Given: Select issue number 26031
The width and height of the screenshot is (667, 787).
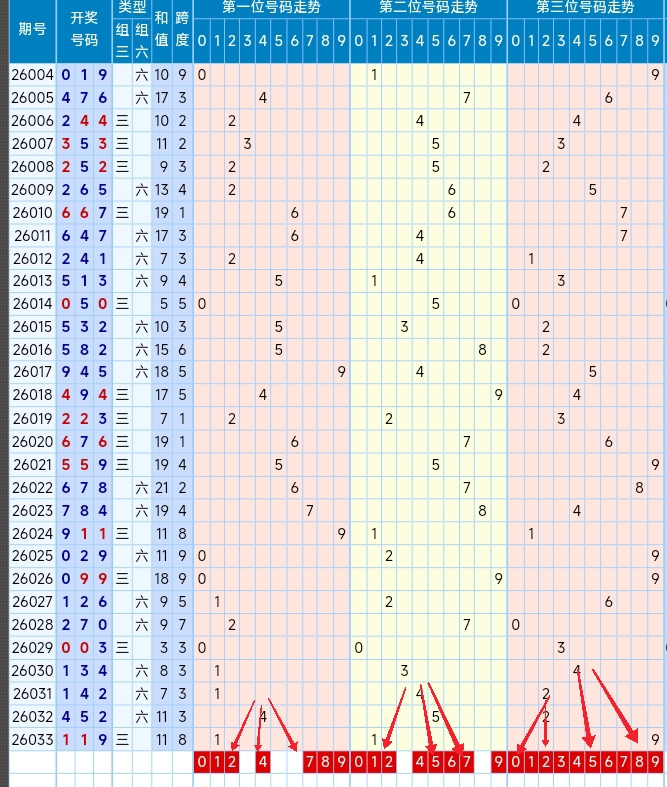Looking at the screenshot, I should [33, 694].
